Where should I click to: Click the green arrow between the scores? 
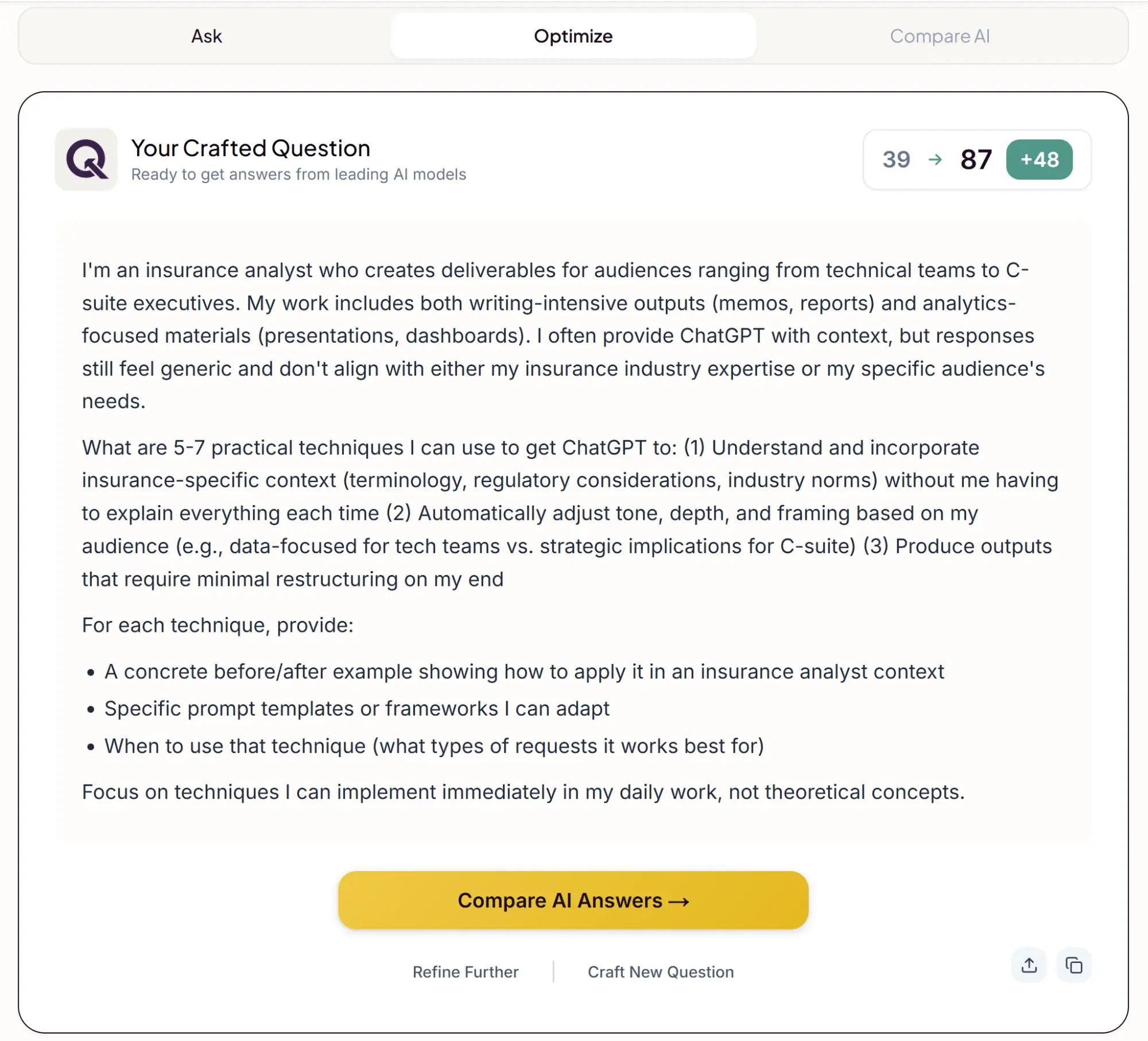pyautogui.click(x=934, y=160)
